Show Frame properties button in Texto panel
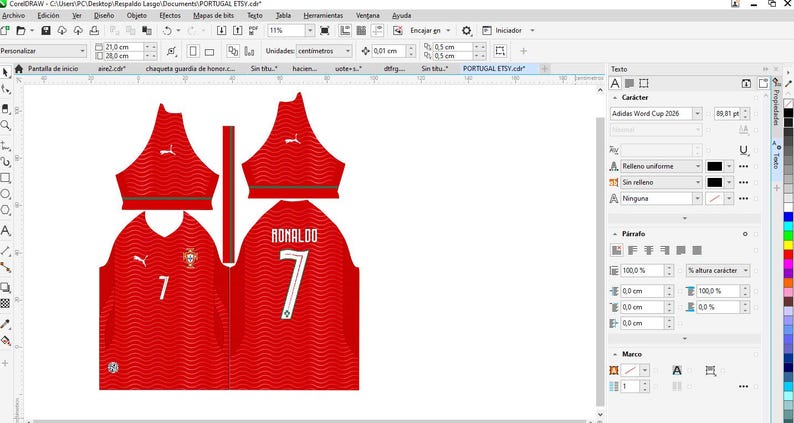The width and height of the screenshot is (794, 423). point(644,83)
